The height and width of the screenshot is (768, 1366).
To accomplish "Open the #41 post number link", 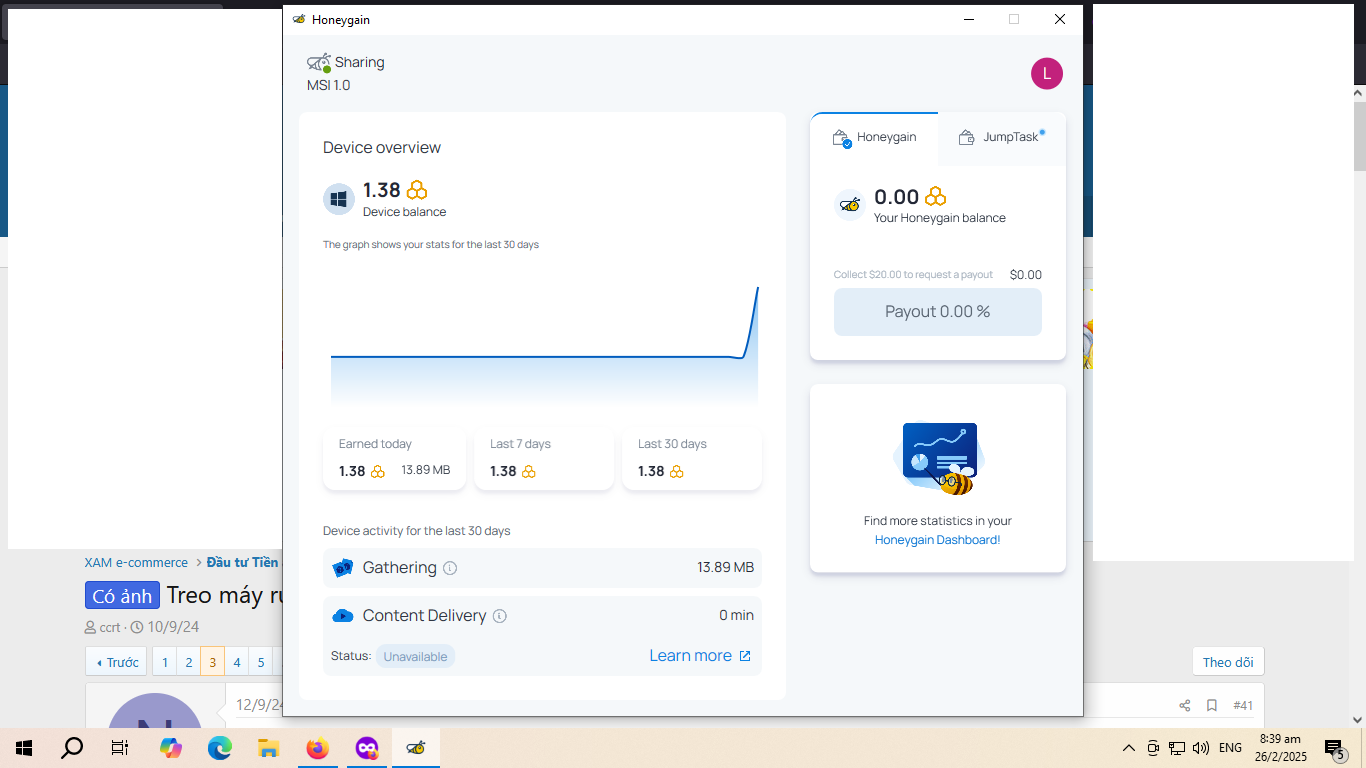I will pyautogui.click(x=1243, y=706).
